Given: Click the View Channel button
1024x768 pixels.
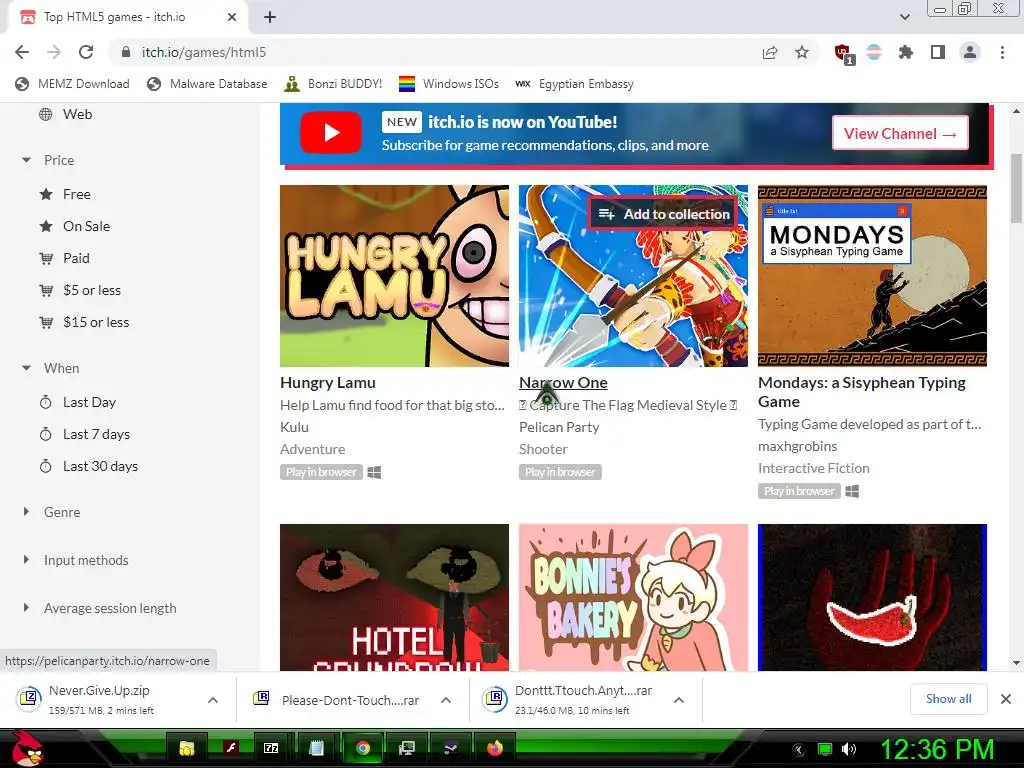Looking at the screenshot, I should tap(900, 133).
